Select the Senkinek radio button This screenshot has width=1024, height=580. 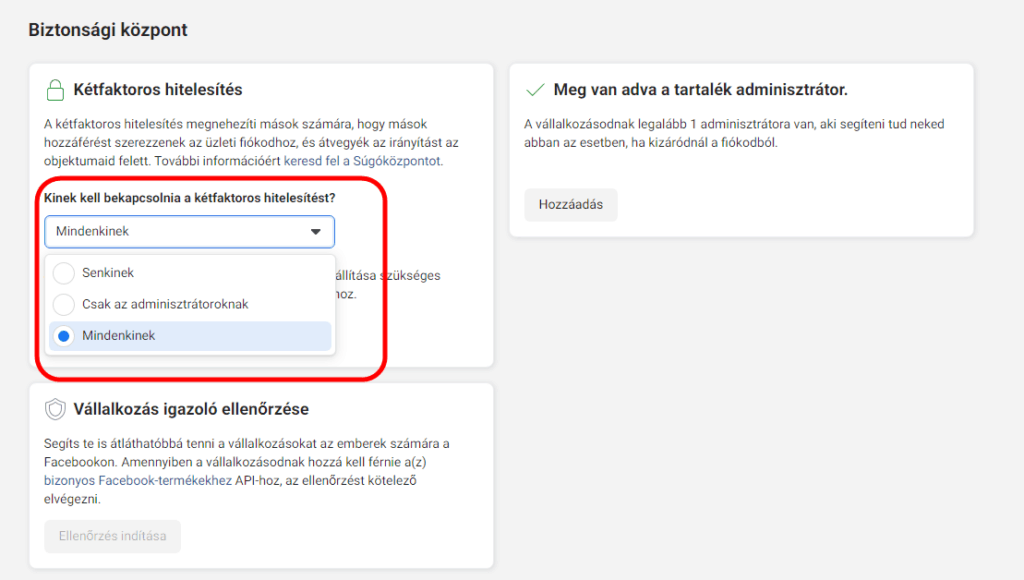(64, 272)
